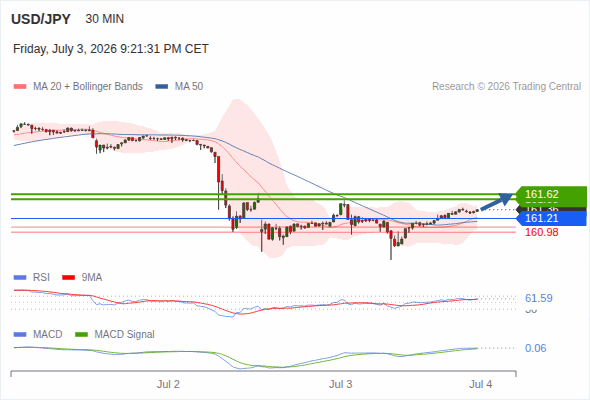Image resolution: width=590 pixels, height=400 pixels.
Task: Click the Jul 4 date axis label
Action: coord(481,384)
